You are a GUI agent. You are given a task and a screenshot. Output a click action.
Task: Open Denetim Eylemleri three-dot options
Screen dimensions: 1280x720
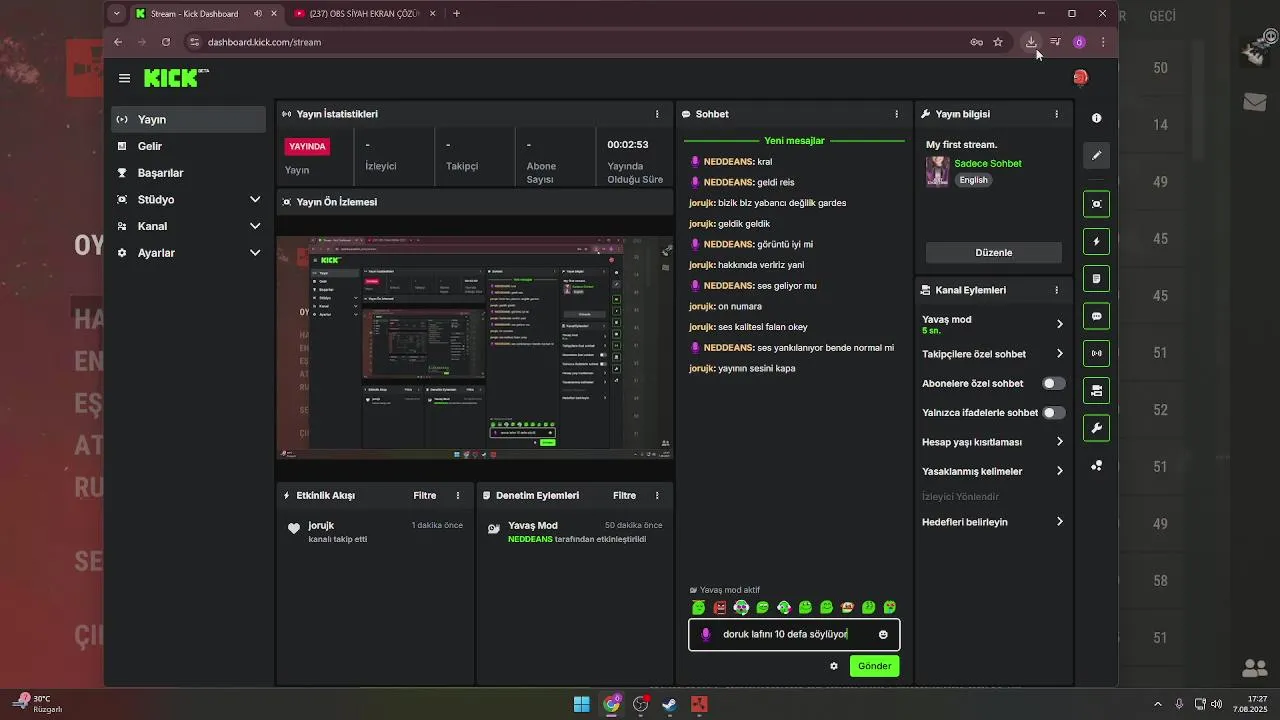coord(657,495)
